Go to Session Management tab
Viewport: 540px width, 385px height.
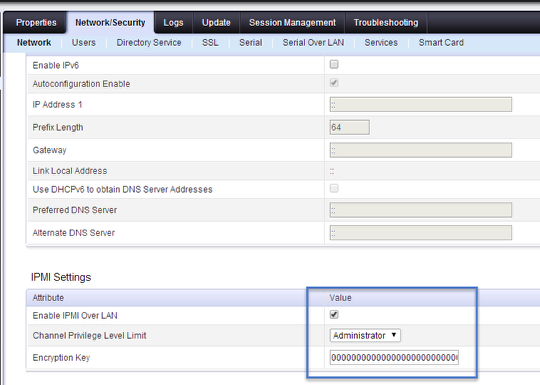292,23
